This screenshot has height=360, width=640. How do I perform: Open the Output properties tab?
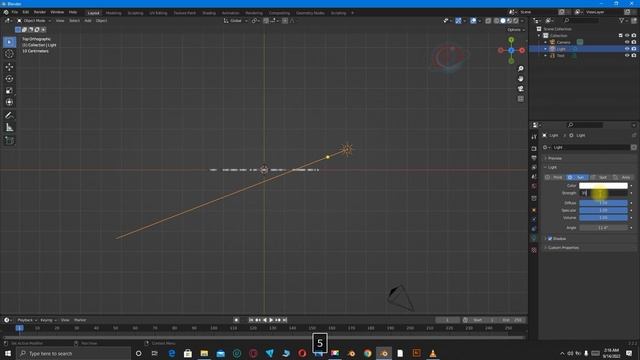click(534, 158)
